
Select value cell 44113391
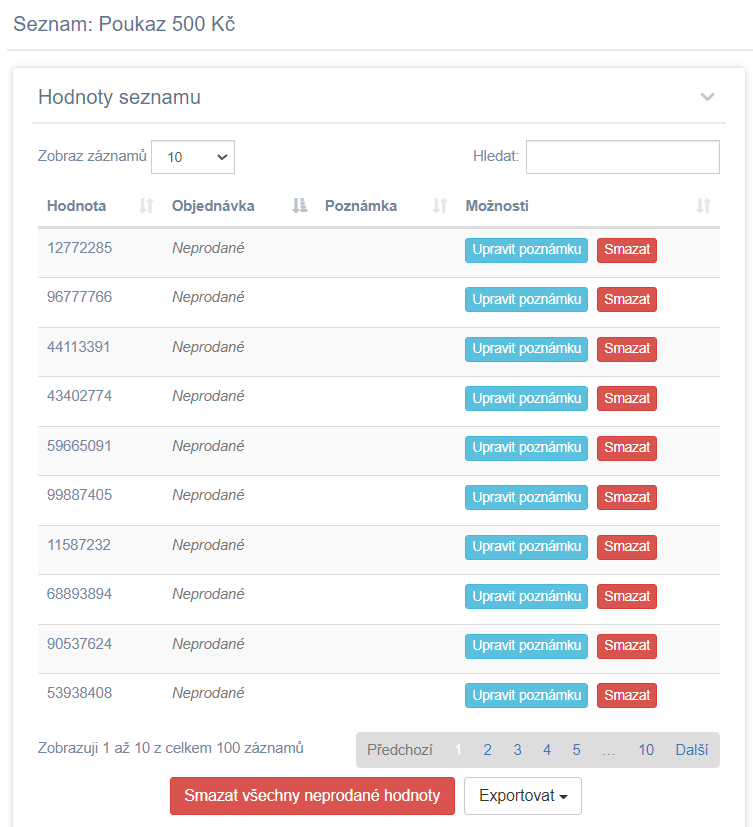[79, 347]
